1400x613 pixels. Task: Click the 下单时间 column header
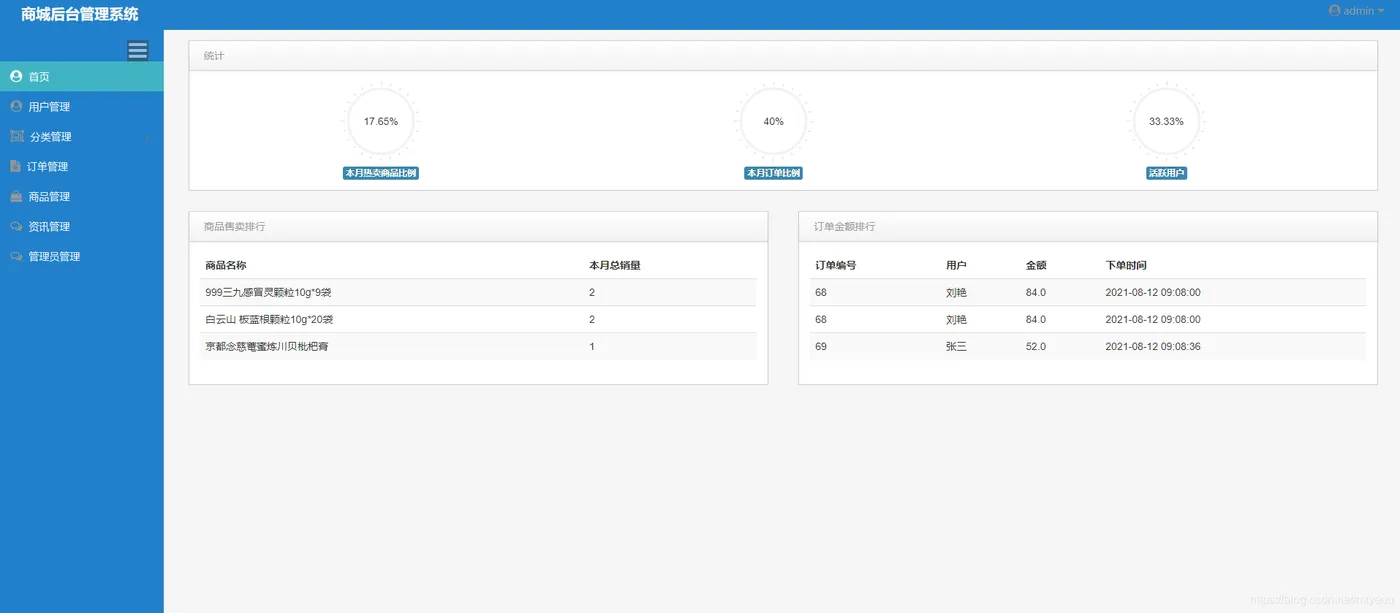pyautogui.click(x=1126, y=265)
